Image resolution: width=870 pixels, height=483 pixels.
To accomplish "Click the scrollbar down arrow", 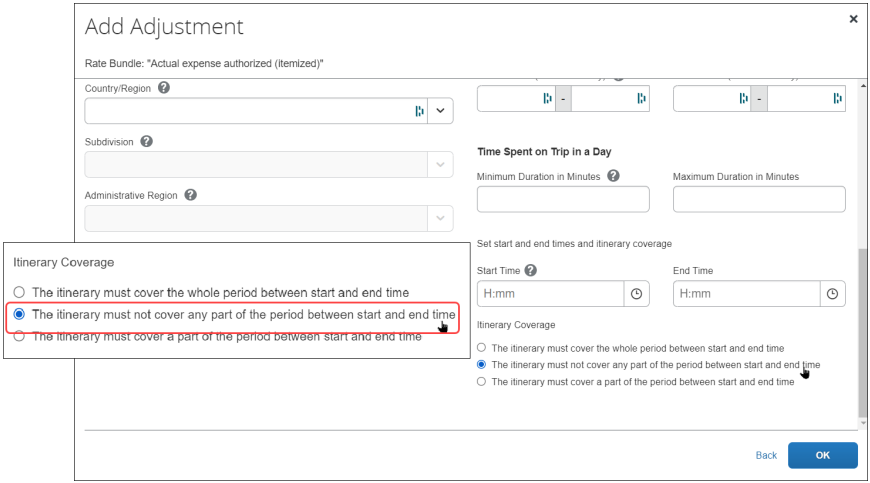I will 863,424.
